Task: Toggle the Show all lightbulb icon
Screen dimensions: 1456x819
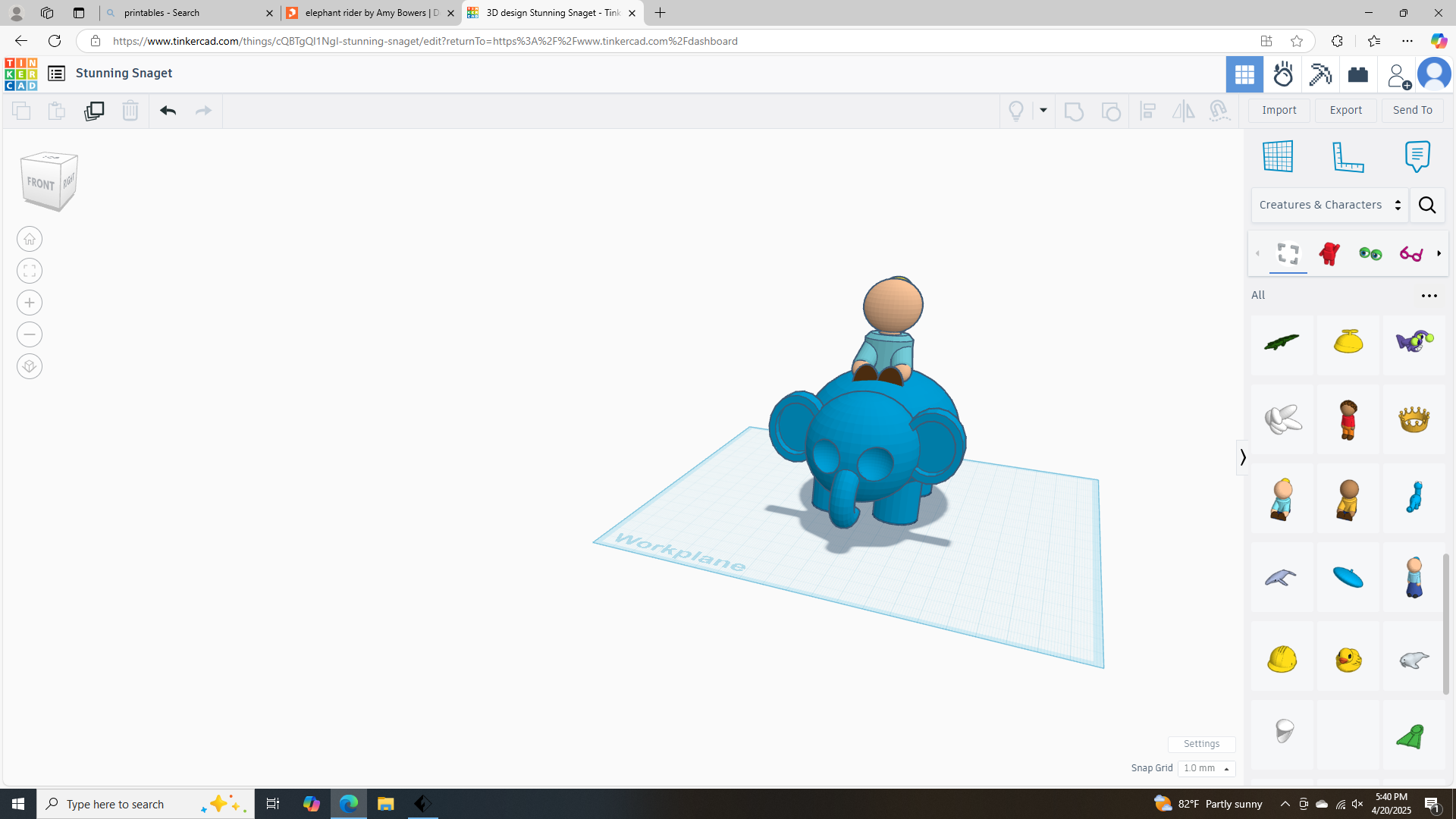Action: (x=1016, y=111)
